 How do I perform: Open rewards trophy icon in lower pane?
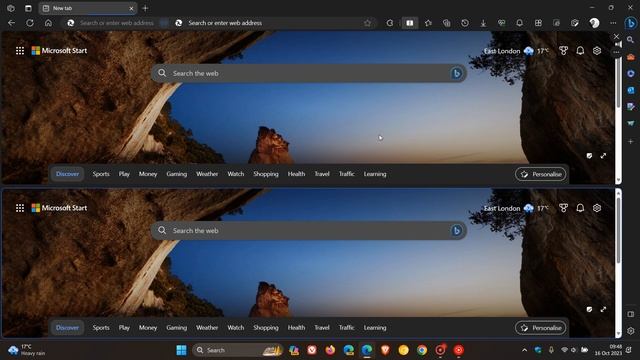(563, 208)
